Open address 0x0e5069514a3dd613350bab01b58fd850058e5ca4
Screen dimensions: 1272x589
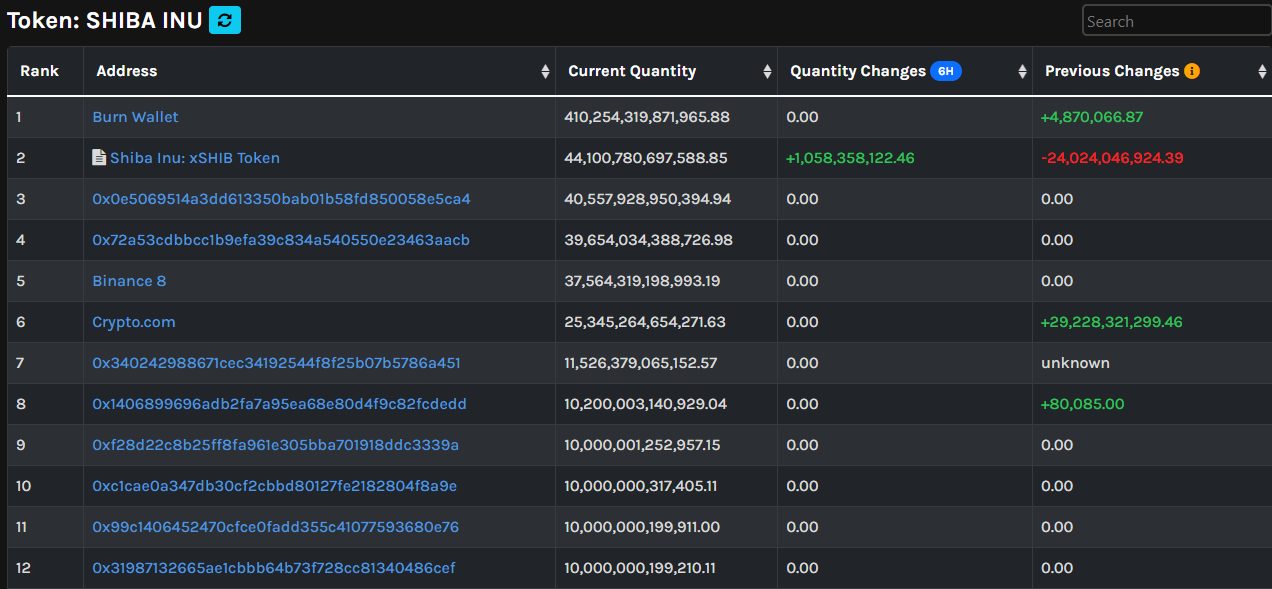click(x=281, y=199)
